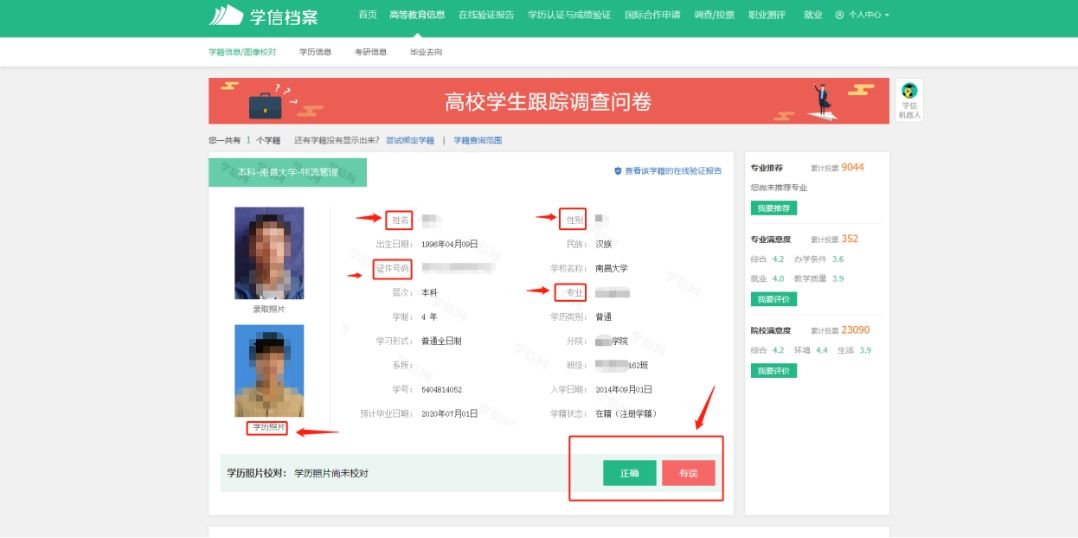Open the 首页 menu item
This screenshot has width=1078, height=538.
[368, 15]
